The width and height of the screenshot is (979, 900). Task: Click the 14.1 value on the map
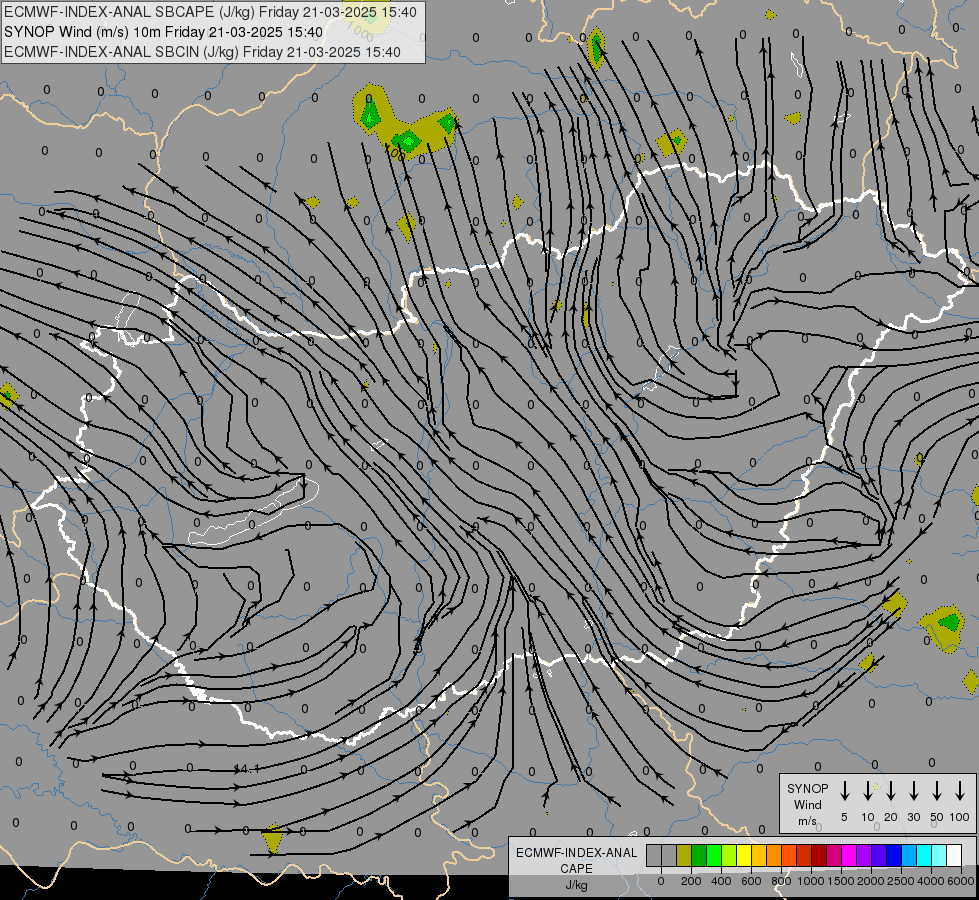[x=248, y=768]
